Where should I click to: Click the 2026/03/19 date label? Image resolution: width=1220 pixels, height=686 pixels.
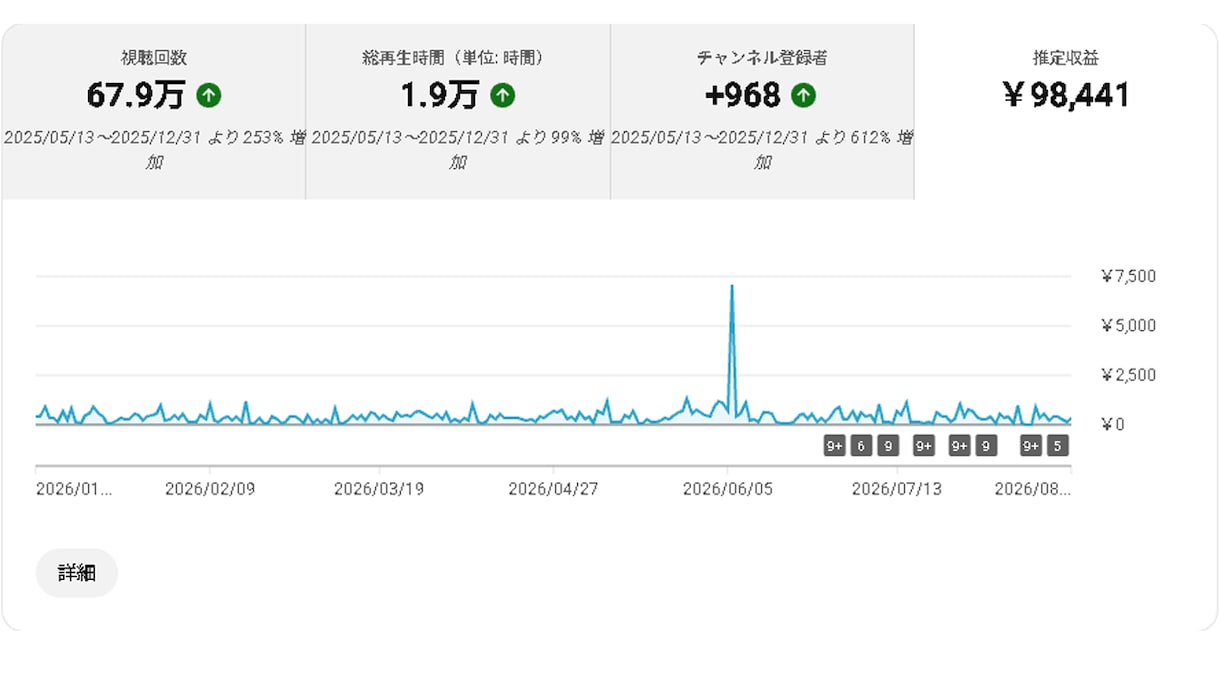379,489
